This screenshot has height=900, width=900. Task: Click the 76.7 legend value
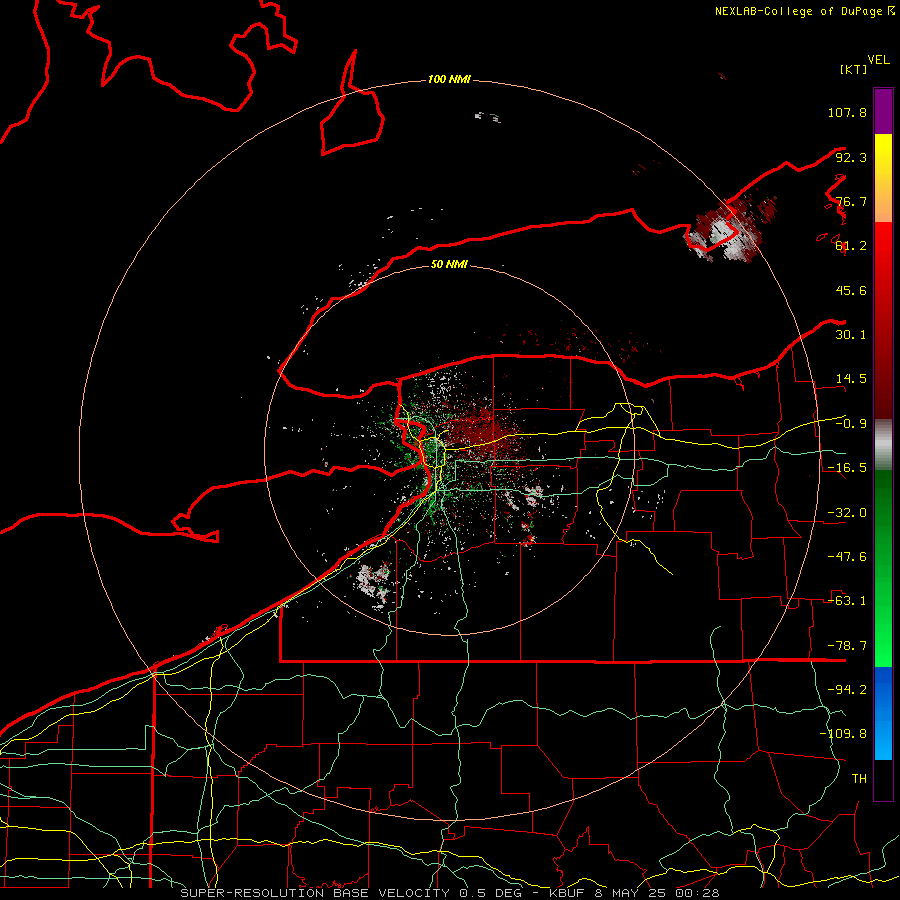pyautogui.click(x=851, y=201)
